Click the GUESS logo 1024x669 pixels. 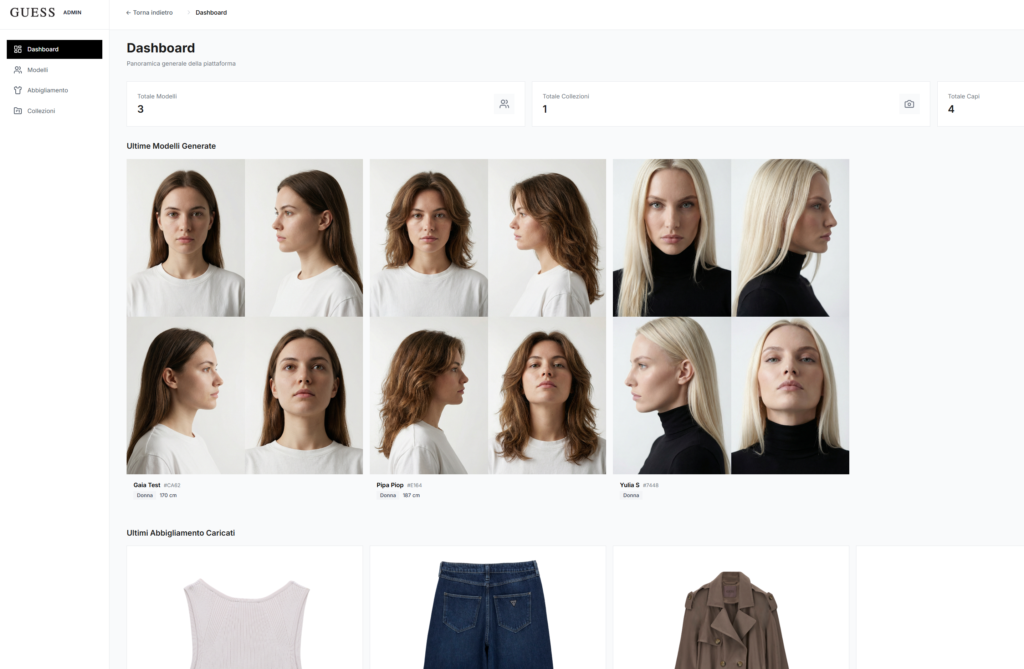click(x=32, y=13)
